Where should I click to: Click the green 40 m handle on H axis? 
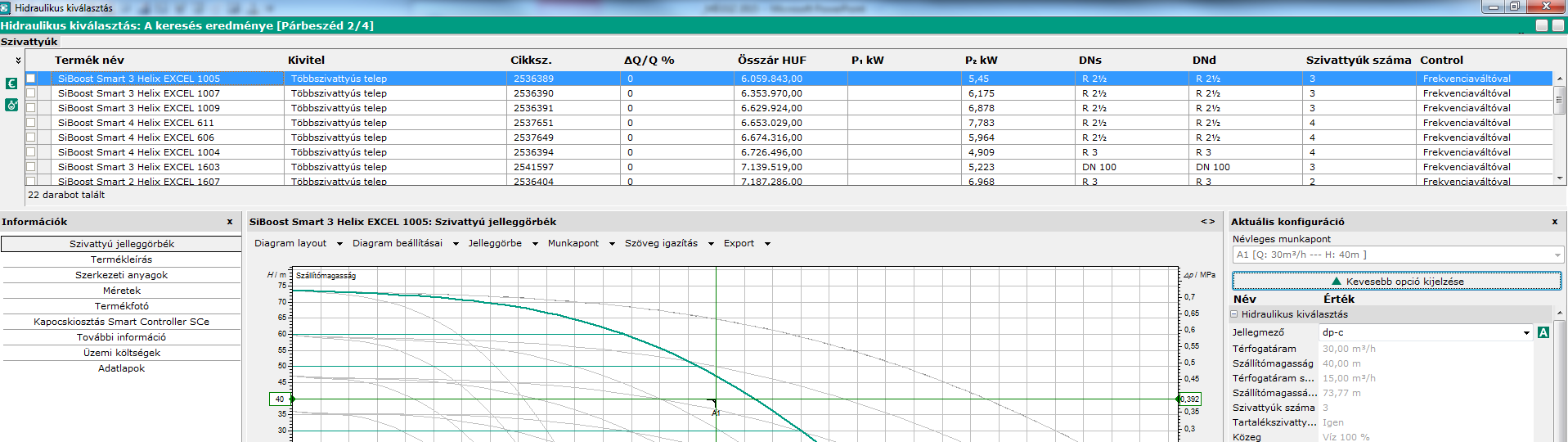(292, 399)
